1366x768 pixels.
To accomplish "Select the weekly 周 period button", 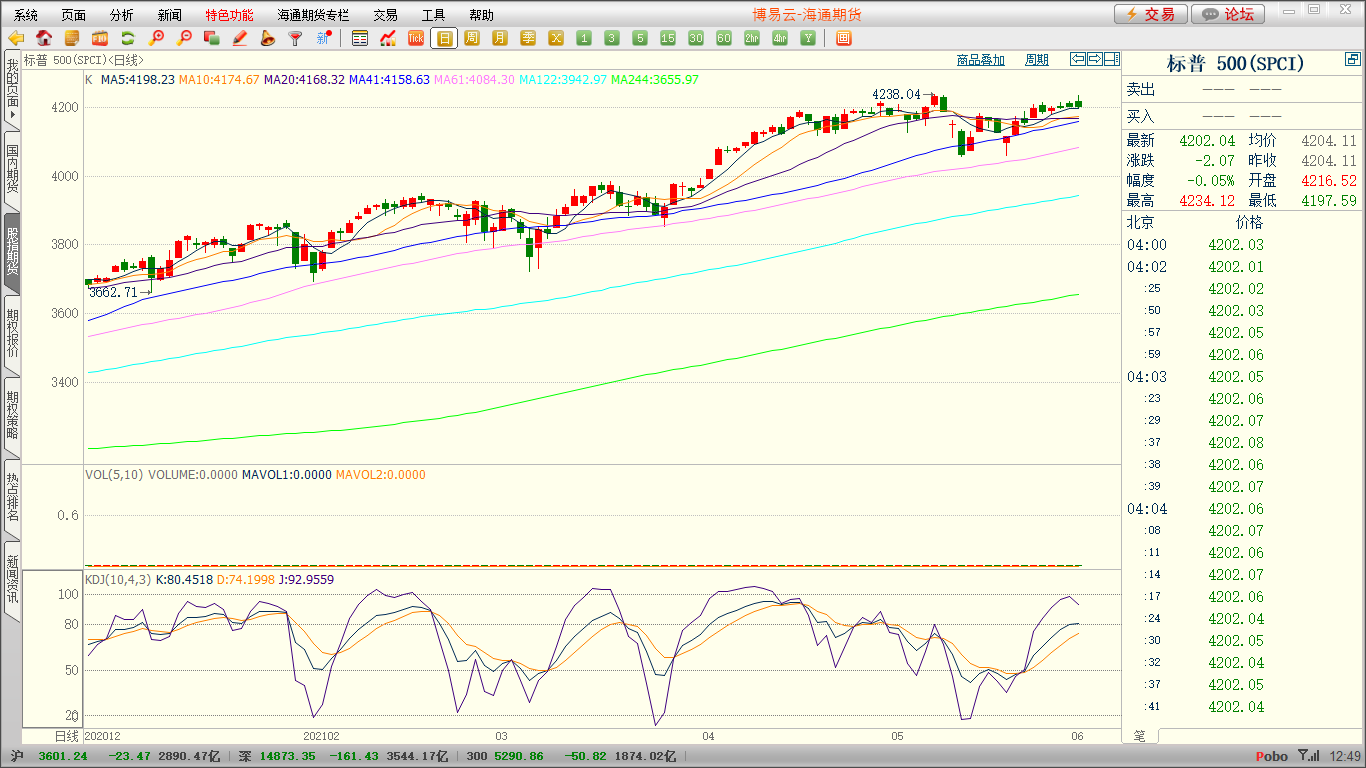I will pyautogui.click(x=472, y=38).
